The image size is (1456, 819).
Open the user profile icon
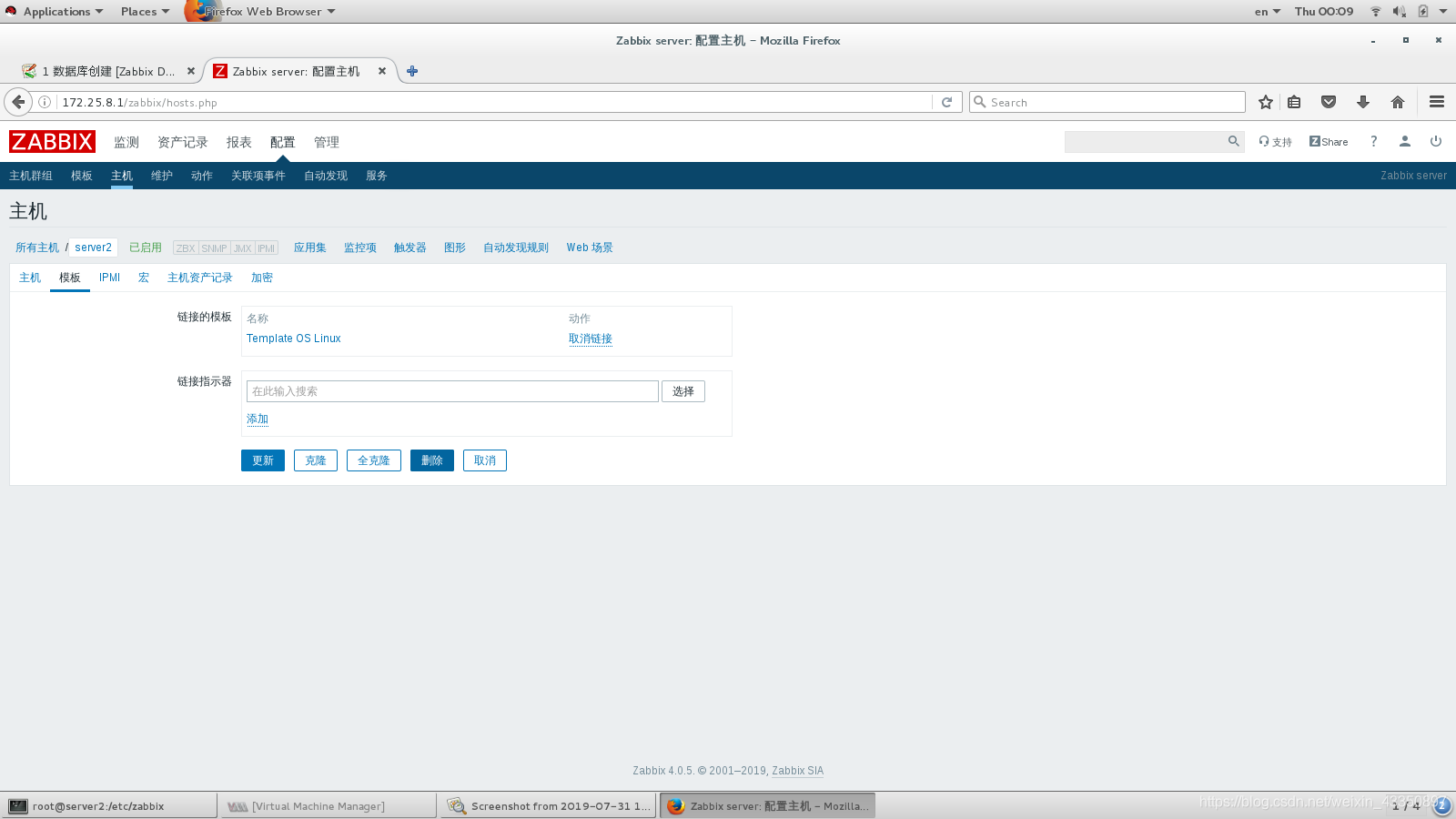(1404, 141)
